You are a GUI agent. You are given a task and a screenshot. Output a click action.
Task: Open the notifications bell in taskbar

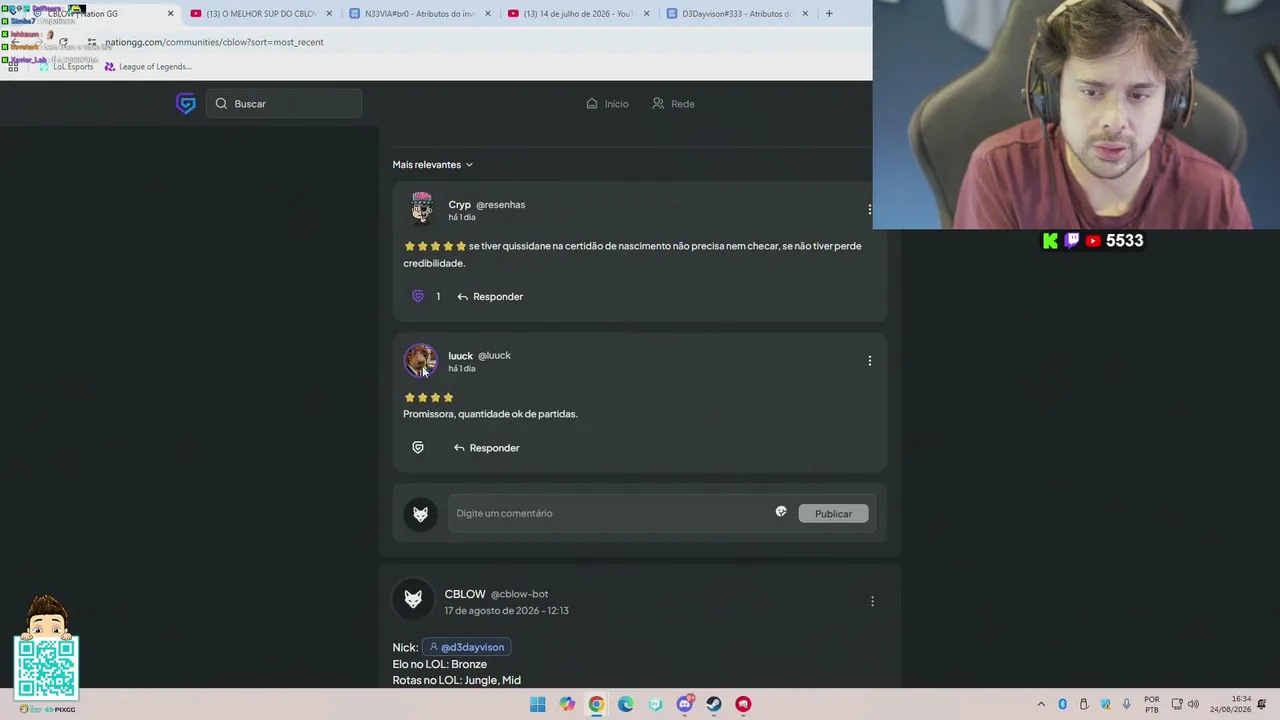tap(1262, 704)
